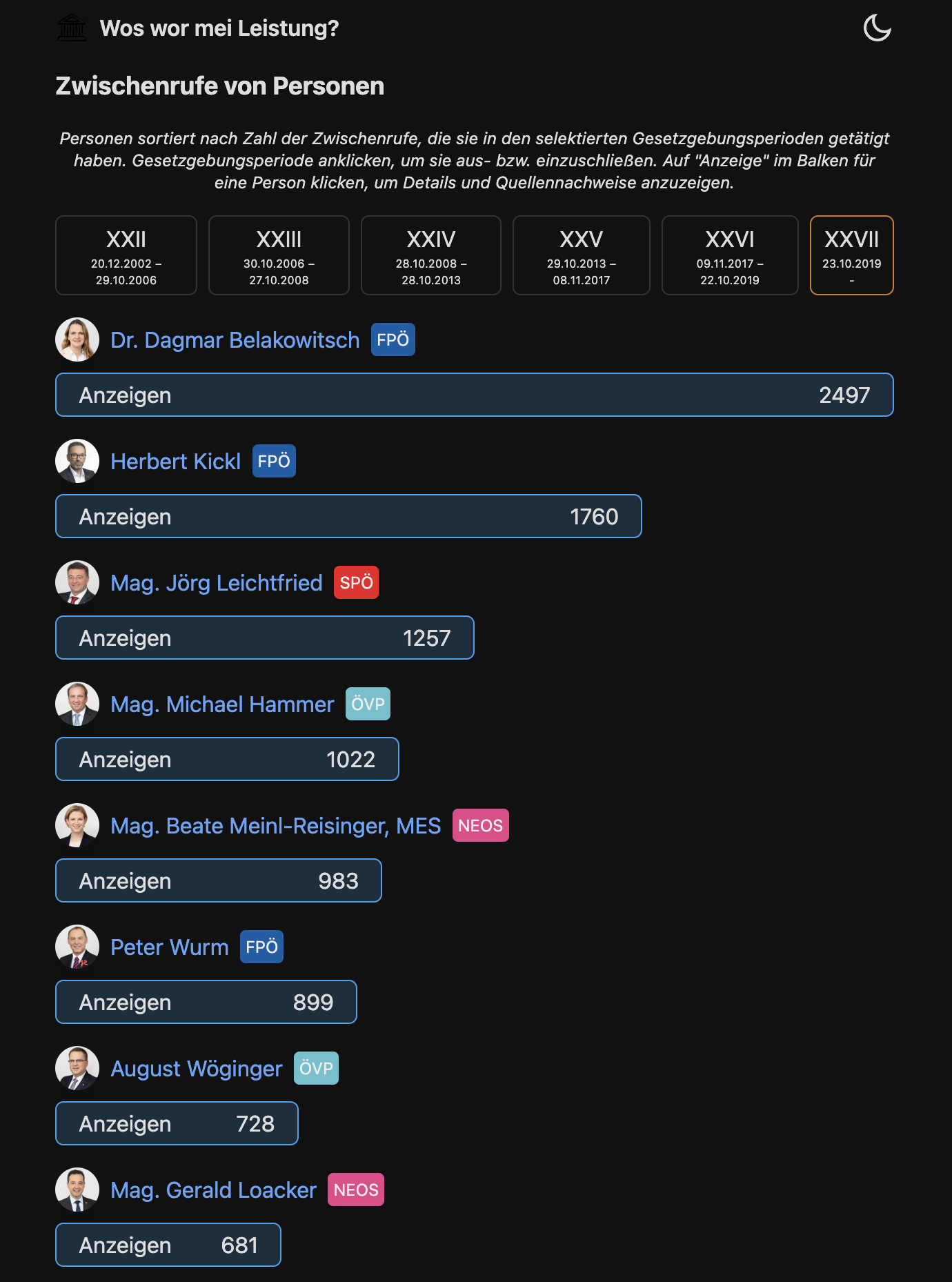Viewport: 952px width, 1282px height.
Task: Click the NEOS badge next to Meinl-Reisinger
Action: point(480,825)
